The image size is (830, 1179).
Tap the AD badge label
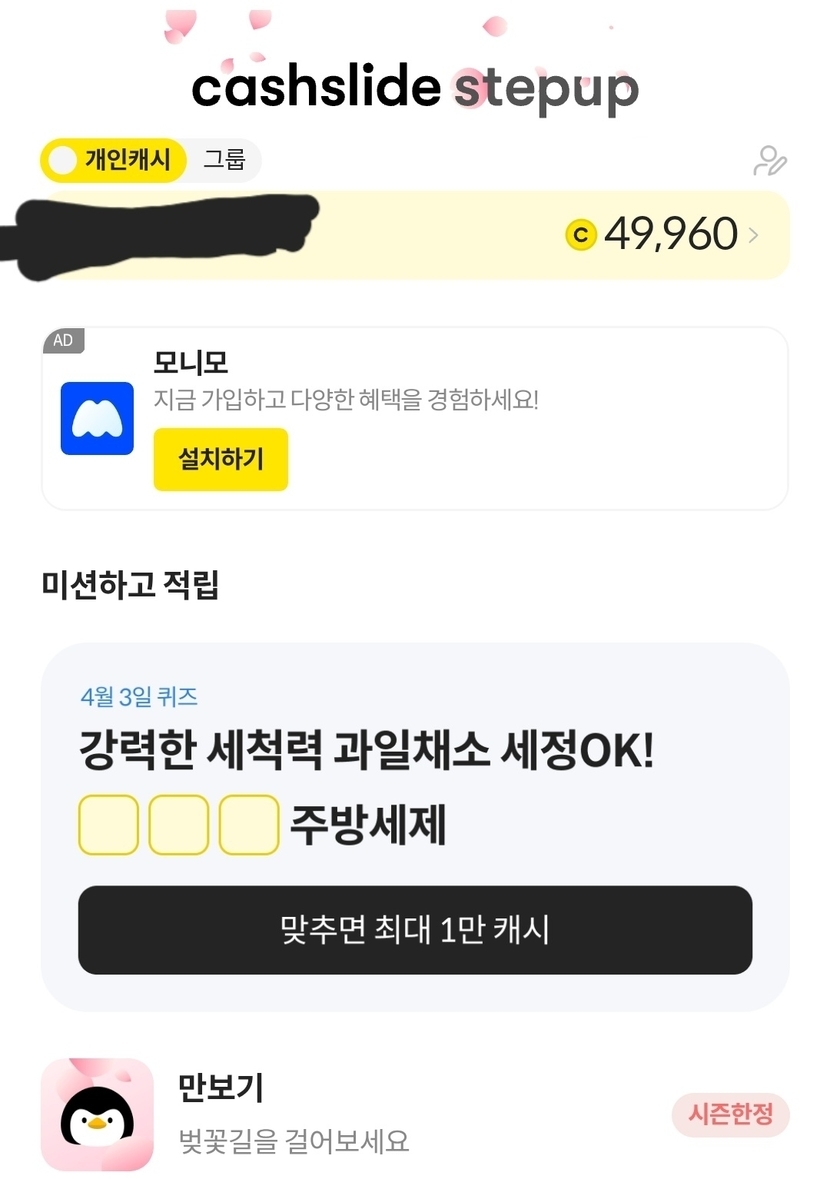tap(63, 341)
